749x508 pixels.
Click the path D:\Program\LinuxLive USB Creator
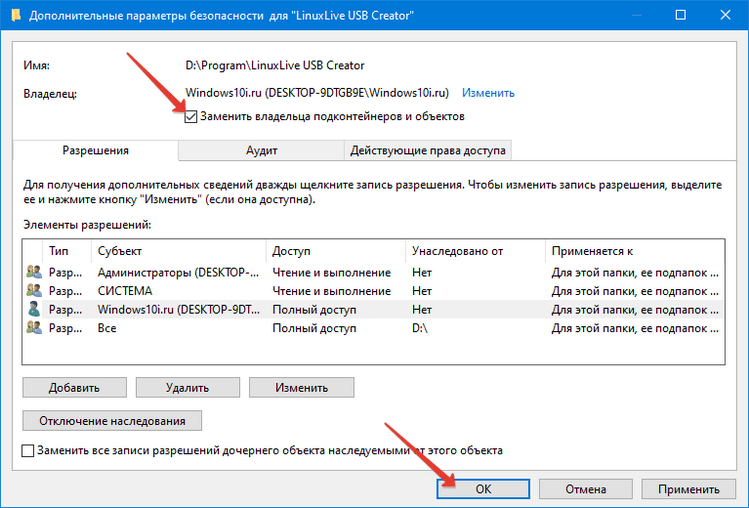tap(275, 65)
